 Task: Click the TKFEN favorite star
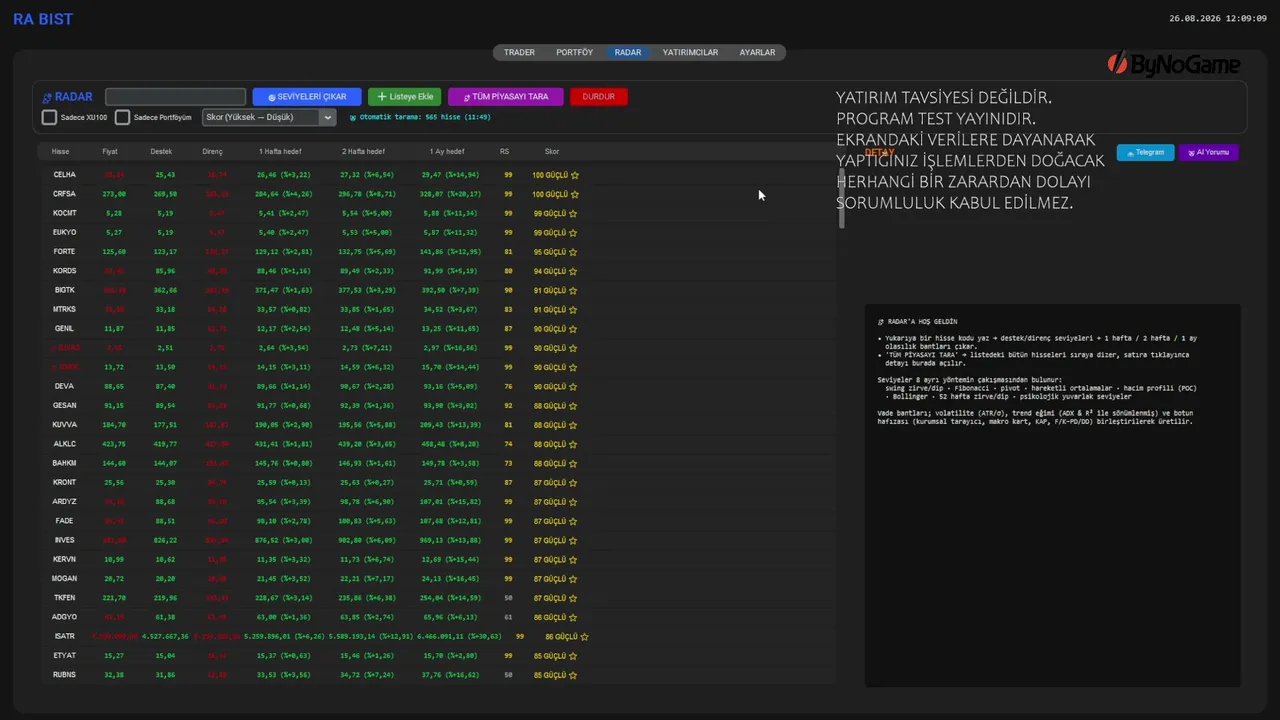575,598
